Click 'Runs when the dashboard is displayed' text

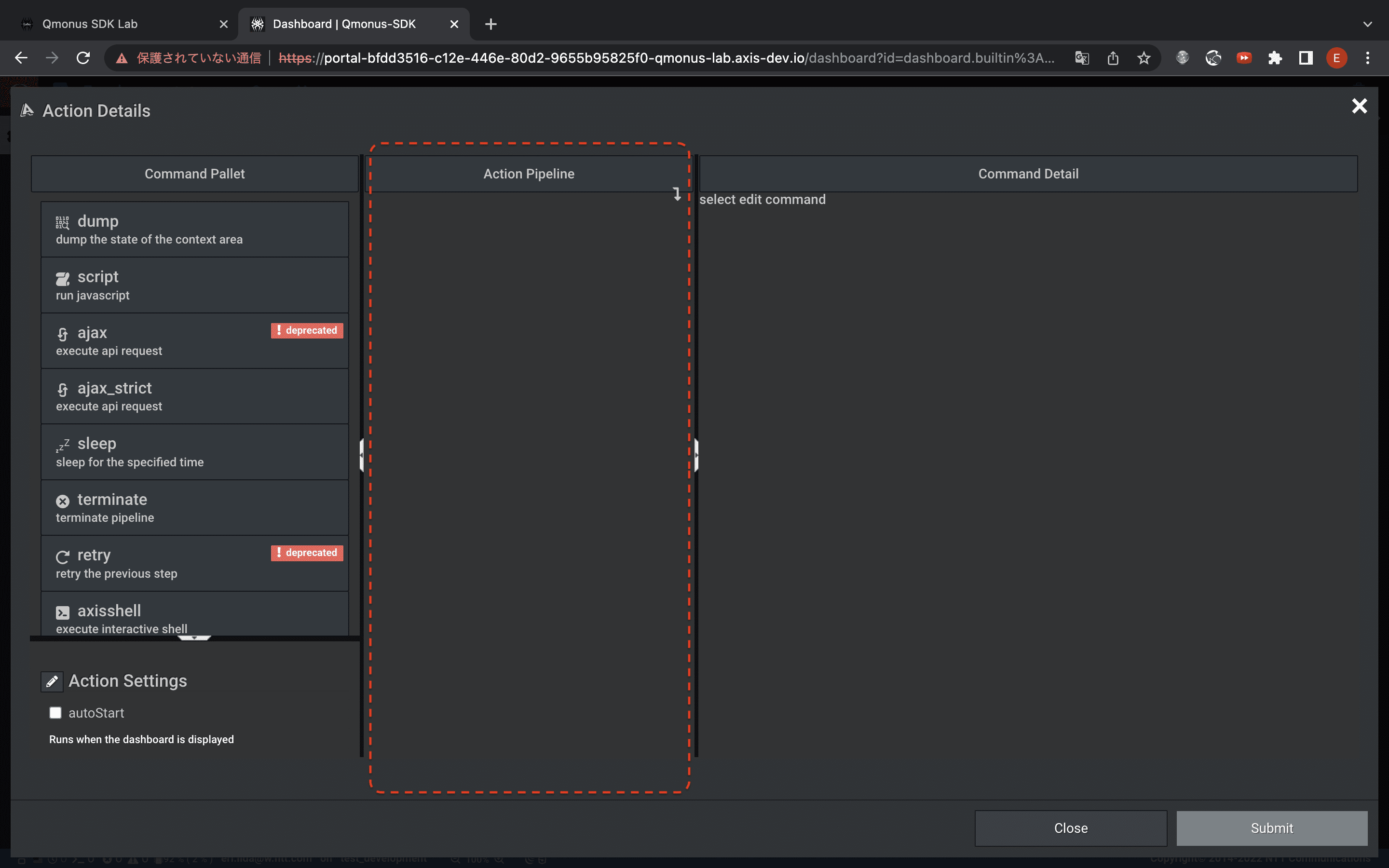click(141, 739)
